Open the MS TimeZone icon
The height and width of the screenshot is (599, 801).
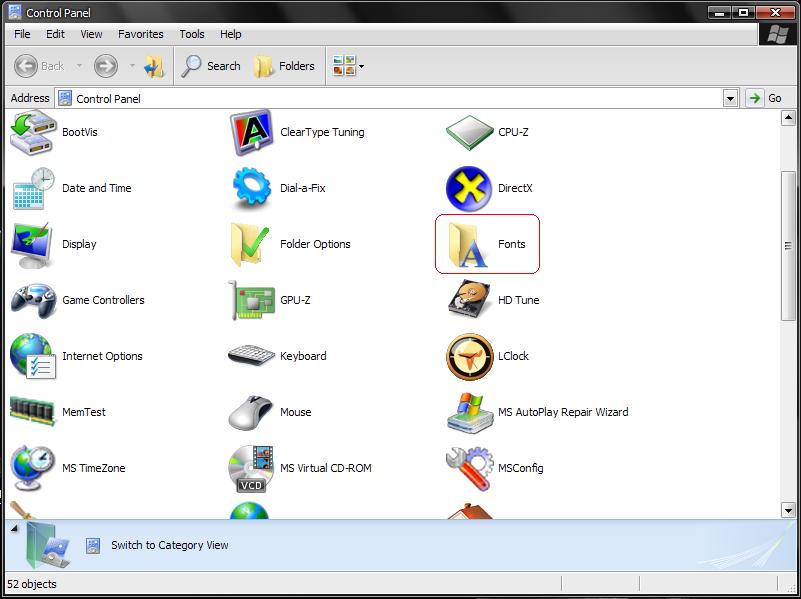click(32, 468)
